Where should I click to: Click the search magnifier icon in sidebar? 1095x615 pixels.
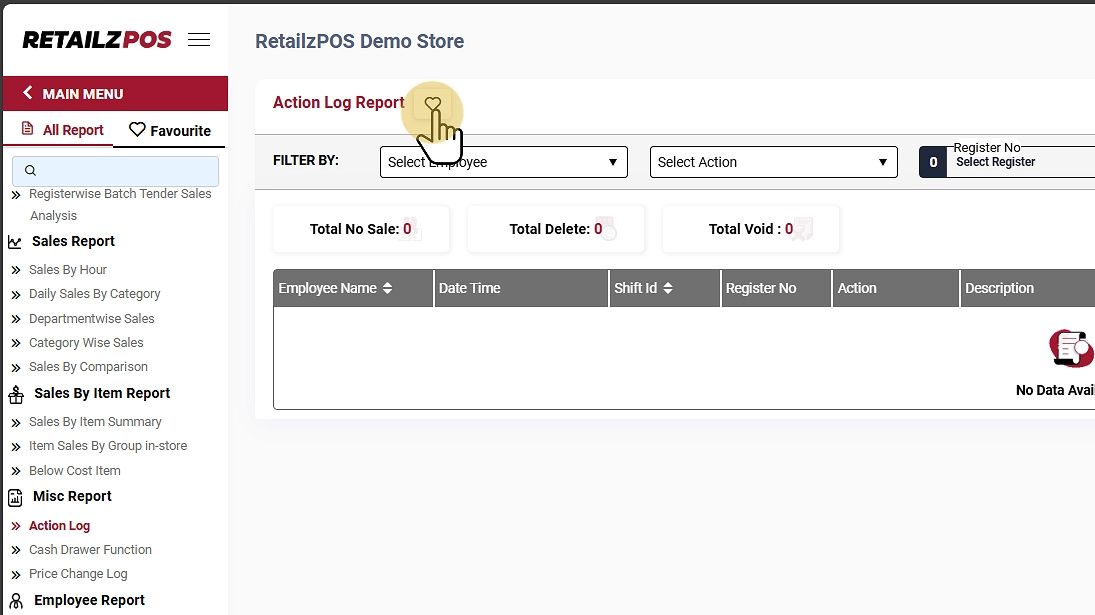pyautogui.click(x=30, y=171)
